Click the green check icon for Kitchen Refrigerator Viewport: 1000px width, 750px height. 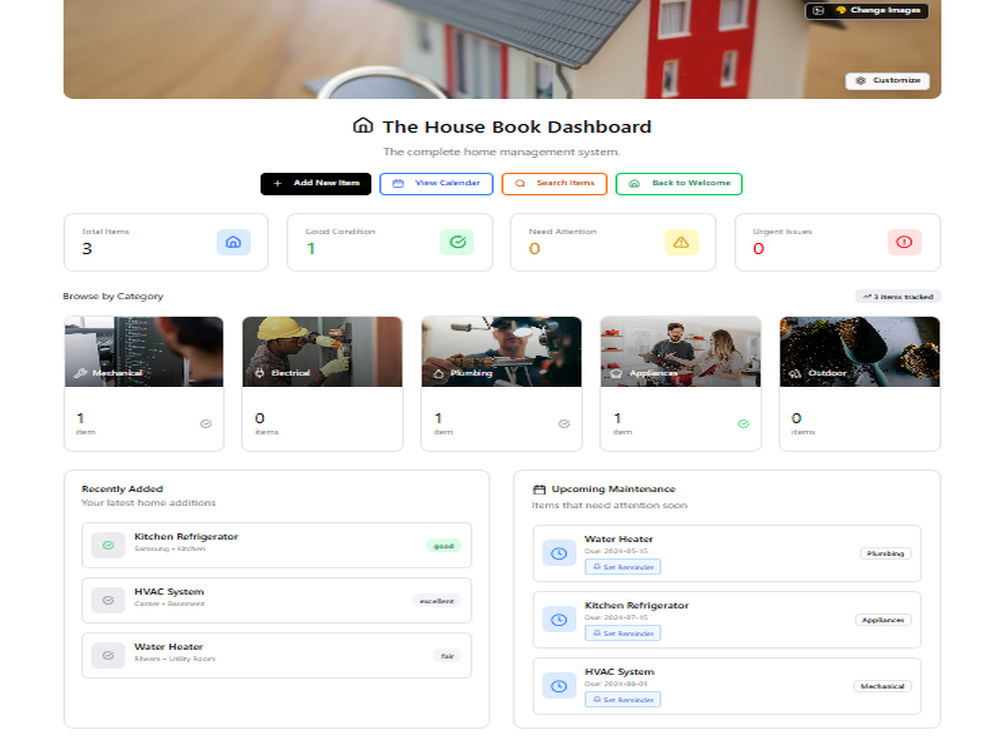point(108,545)
